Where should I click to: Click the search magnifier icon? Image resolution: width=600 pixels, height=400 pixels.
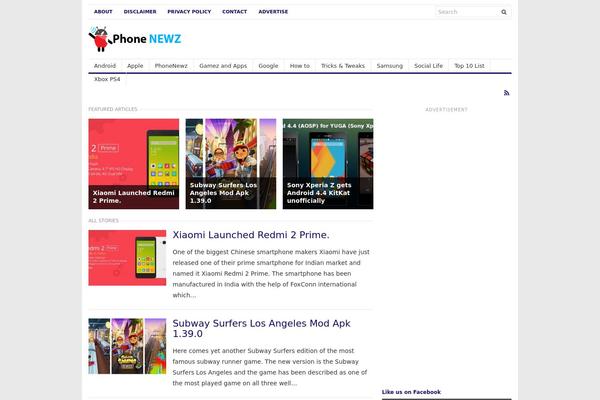click(x=504, y=12)
